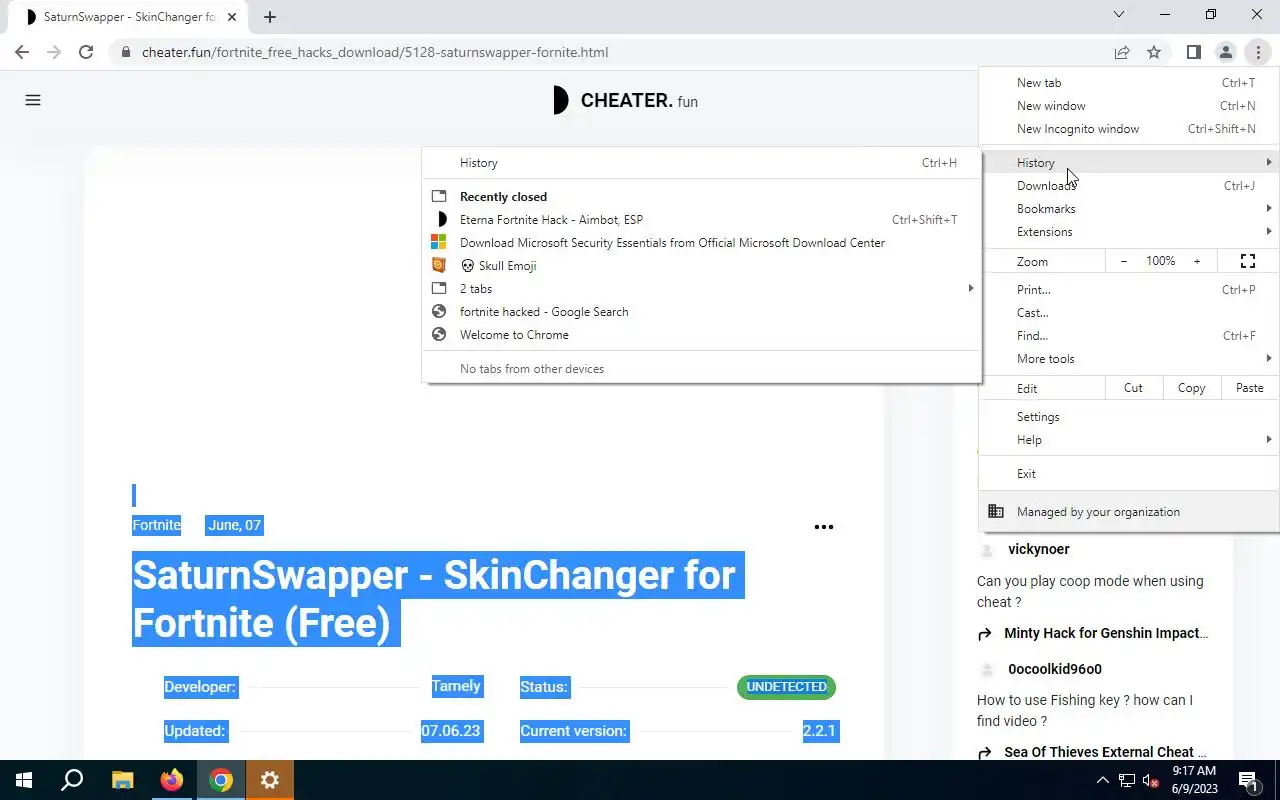Open the new tab plus button

[x=270, y=17]
